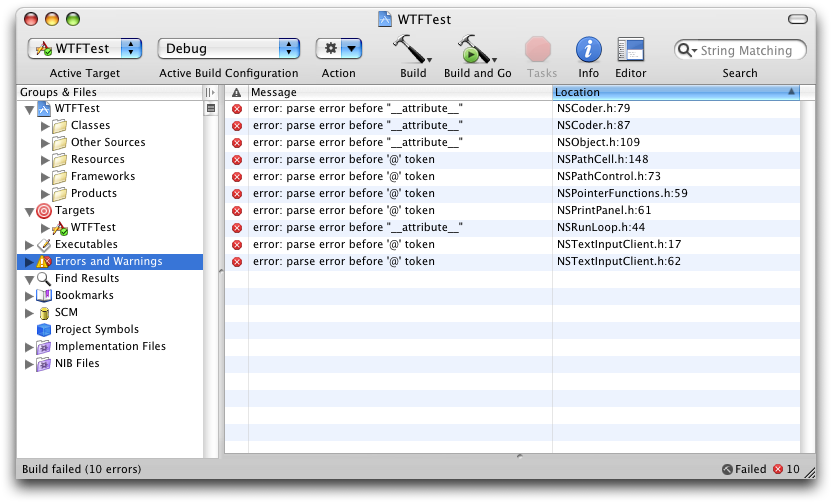
Task: Select the WTFTest target app icon
Action: point(60,228)
